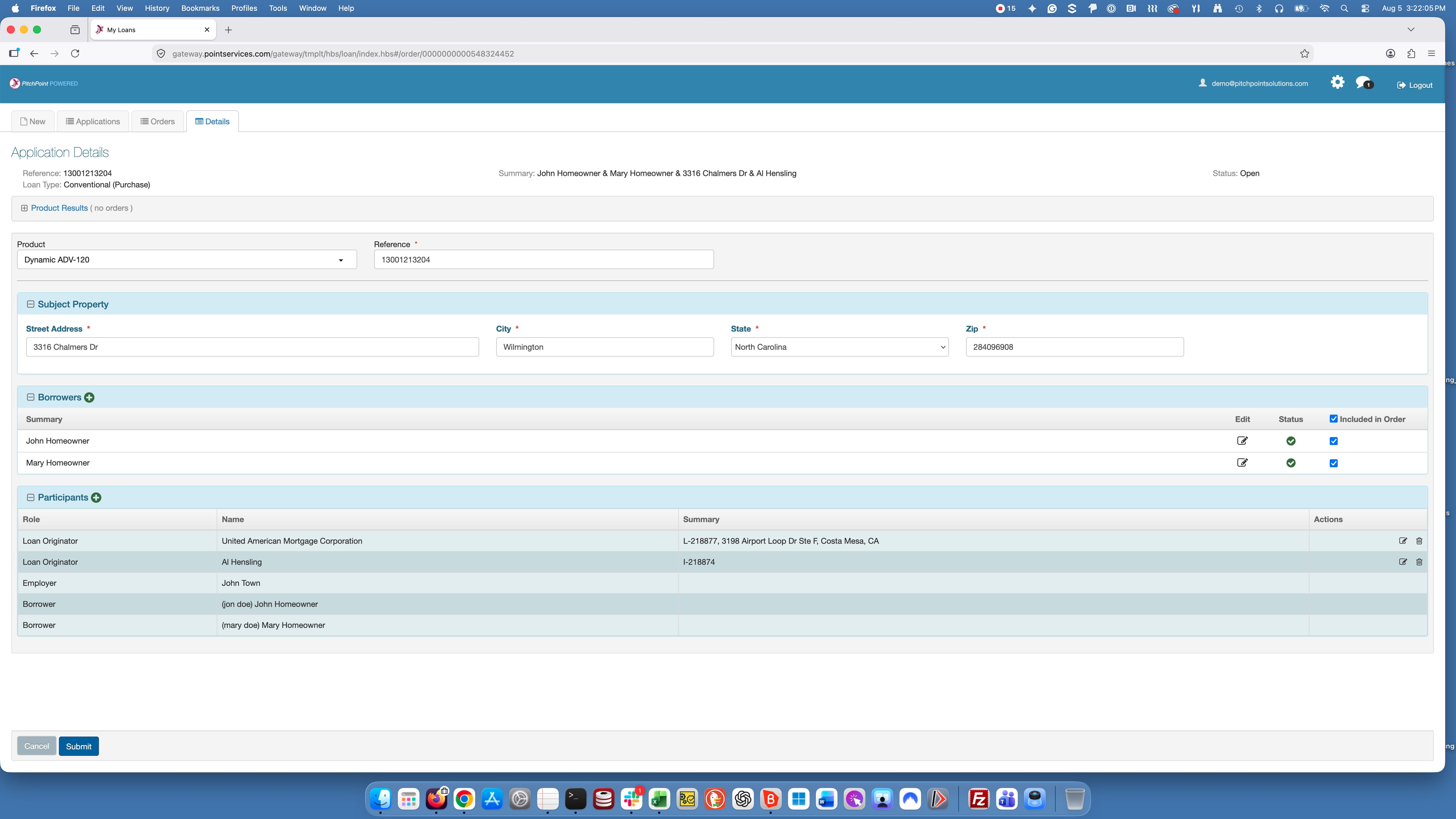Viewport: 1456px width, 819px height.
Task: Add a new borrower with plus icon
Action: [x=89, y=397]
